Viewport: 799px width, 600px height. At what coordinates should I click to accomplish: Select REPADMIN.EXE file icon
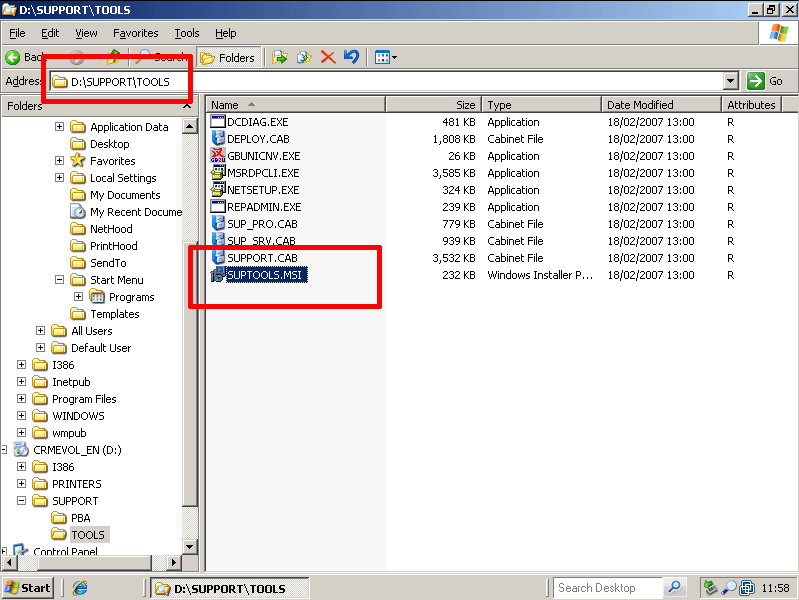coord(218,206)
